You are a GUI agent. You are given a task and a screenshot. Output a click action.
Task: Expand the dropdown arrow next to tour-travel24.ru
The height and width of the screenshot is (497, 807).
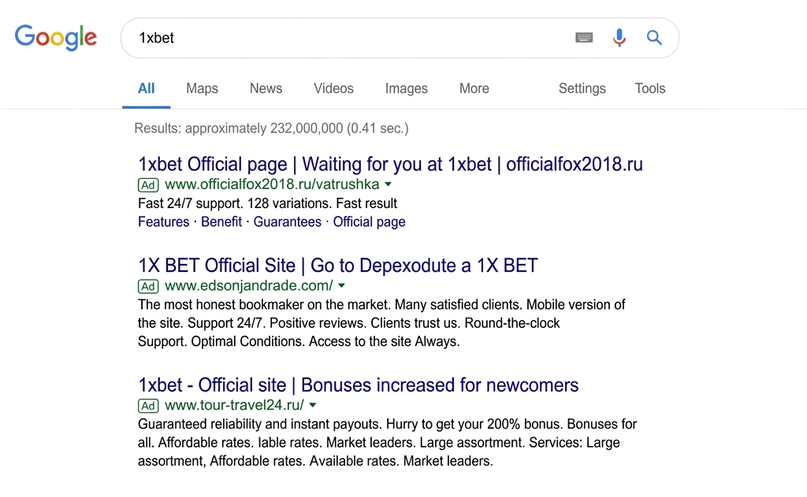pos(312,405)
